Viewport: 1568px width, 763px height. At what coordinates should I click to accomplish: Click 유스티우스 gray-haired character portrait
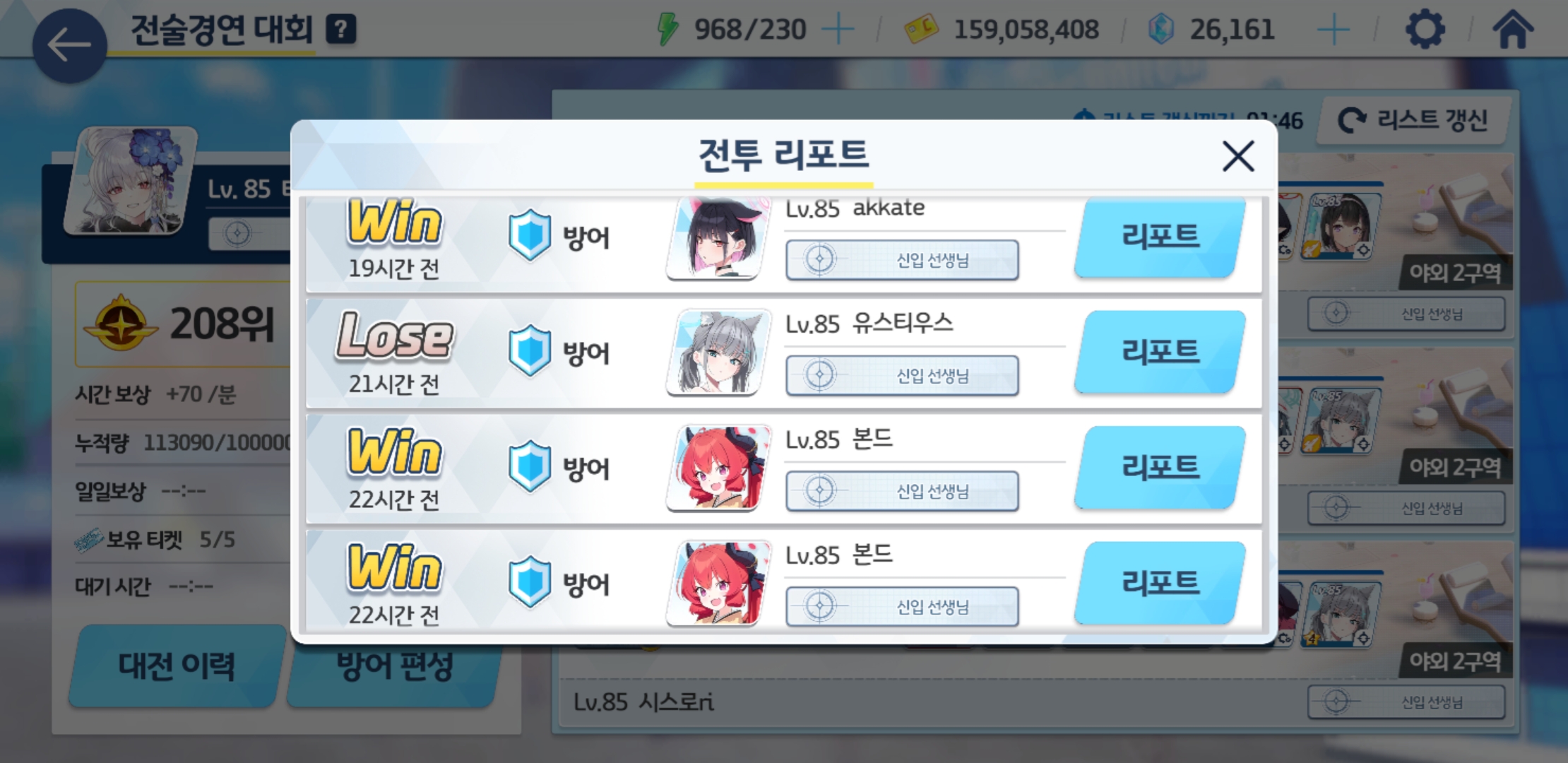pyautogui.click(x=718, y=352)
